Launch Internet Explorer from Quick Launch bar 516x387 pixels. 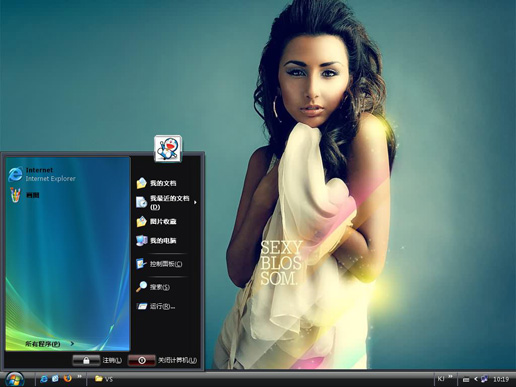pos(44,379)
